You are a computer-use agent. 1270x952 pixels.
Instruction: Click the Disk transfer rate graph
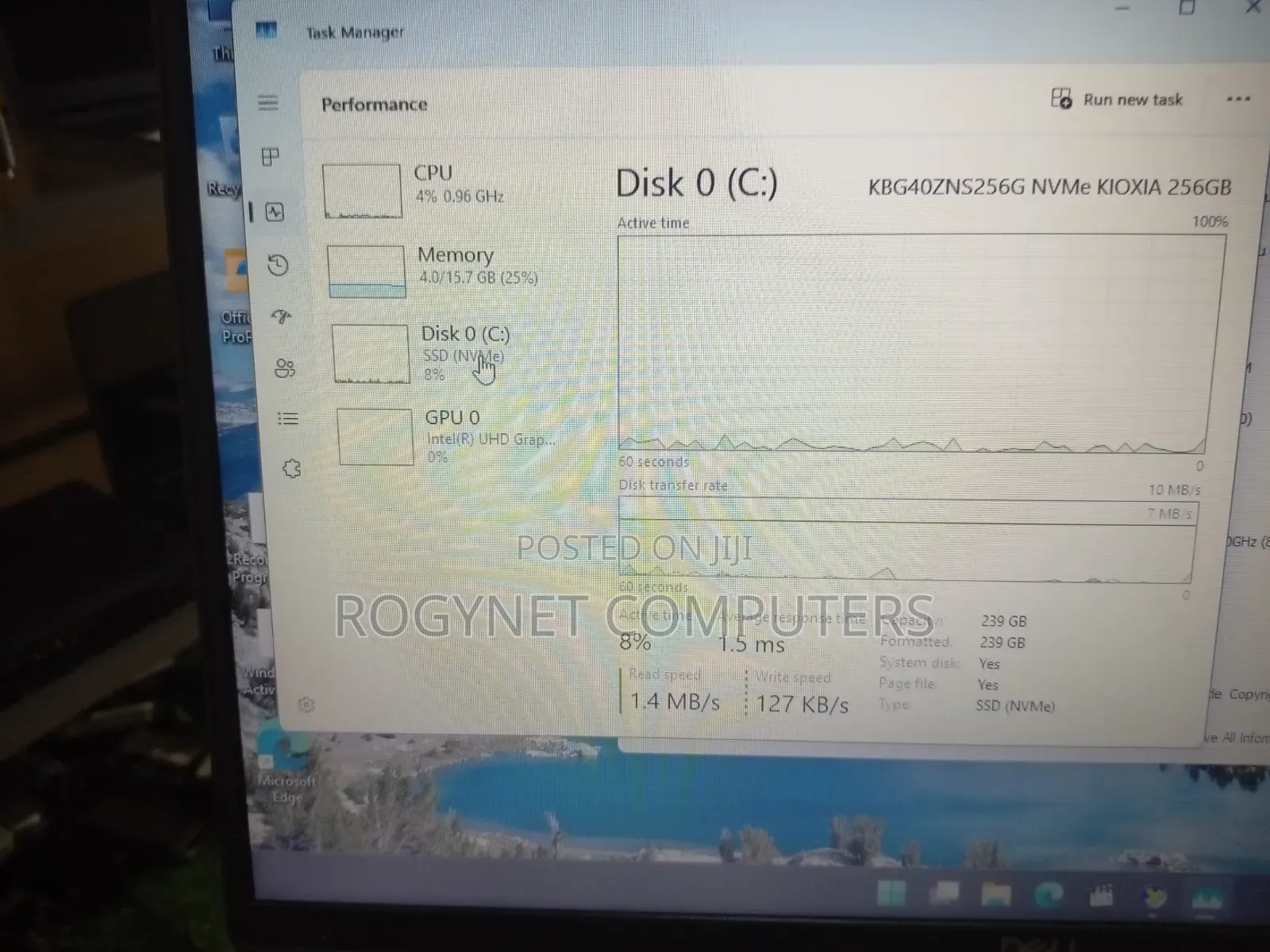906,541
